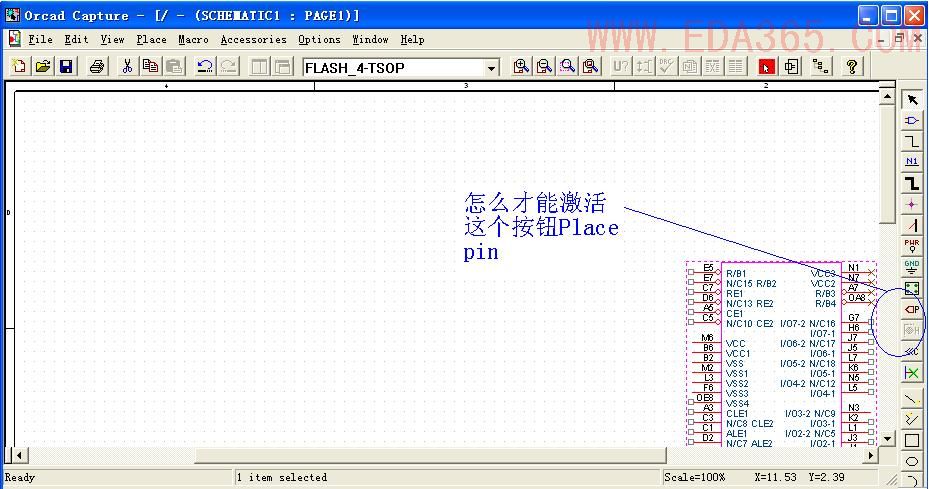Click pin label CLE1 on the part
The image size is (929, 489).
click(737, 414)
